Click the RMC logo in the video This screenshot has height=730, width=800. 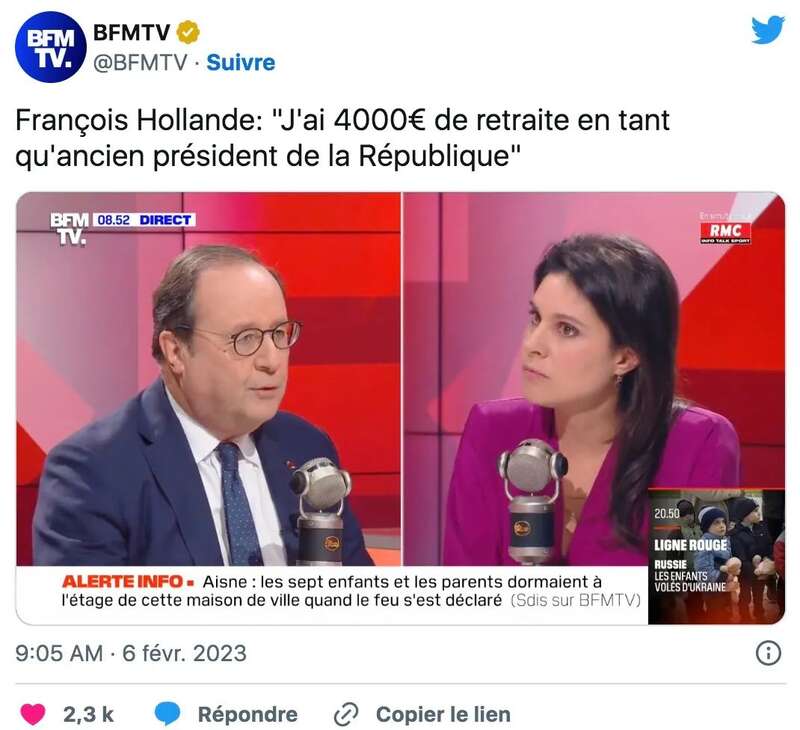tap(725, 232)
